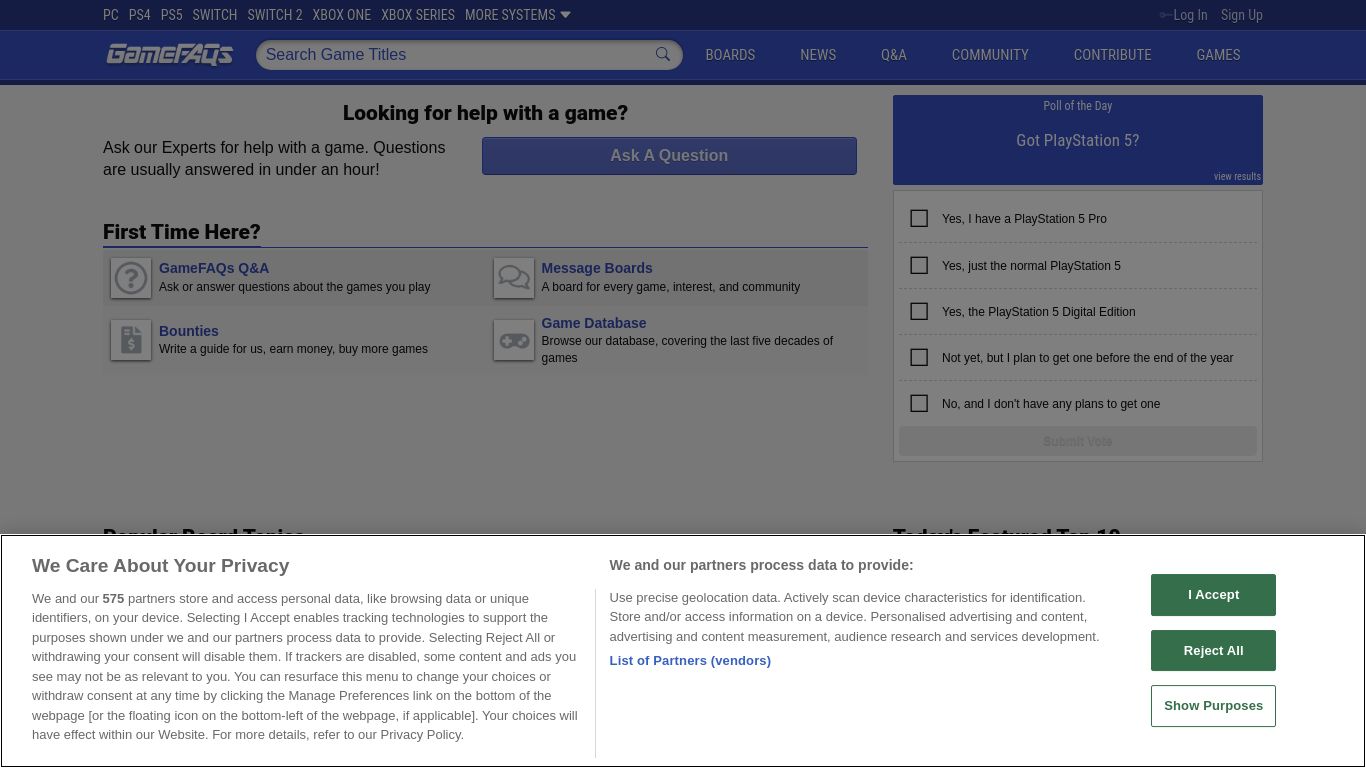This screenshot has width=1366, height=768.
Task: Open the GameFAQs Q&A link
Action: coord(214,268)
